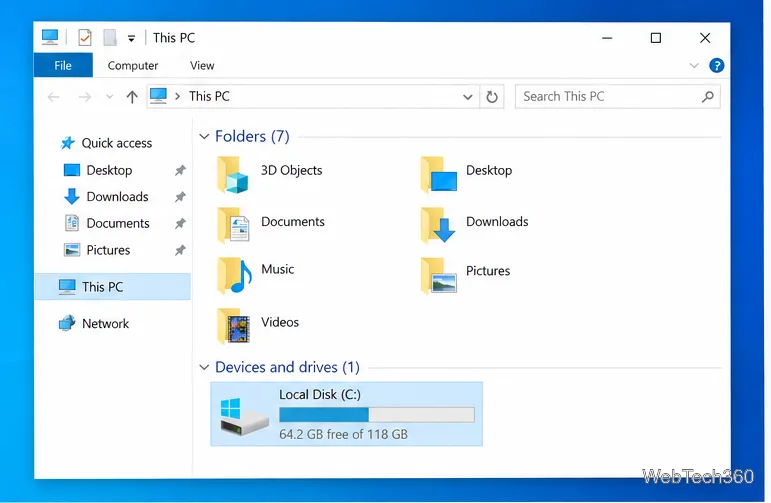The width and height of the screenshot is (771, 503).
Task: Open Help with the question mark icon
Action: point(716,65)
